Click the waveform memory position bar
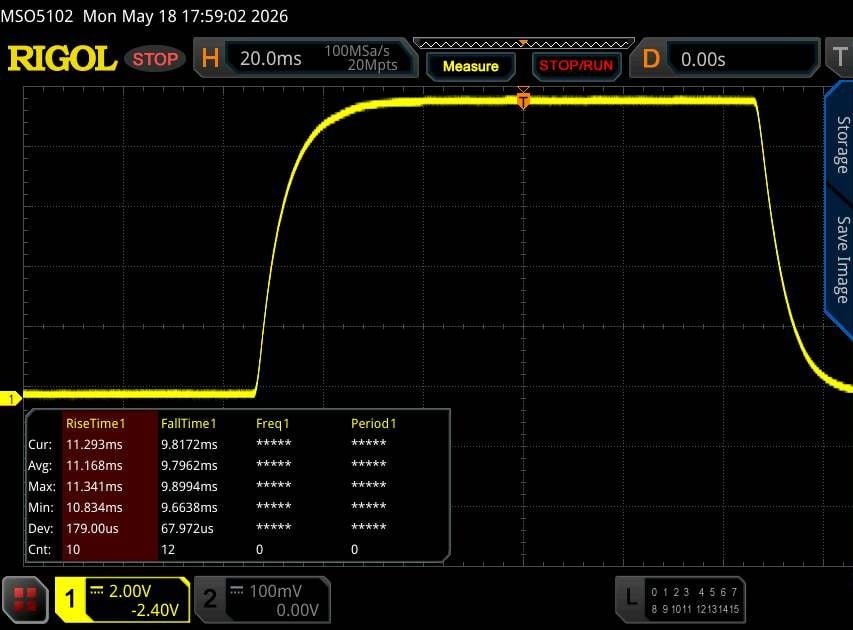The height and width of the screenshot is (630, 853). point(523,44)
